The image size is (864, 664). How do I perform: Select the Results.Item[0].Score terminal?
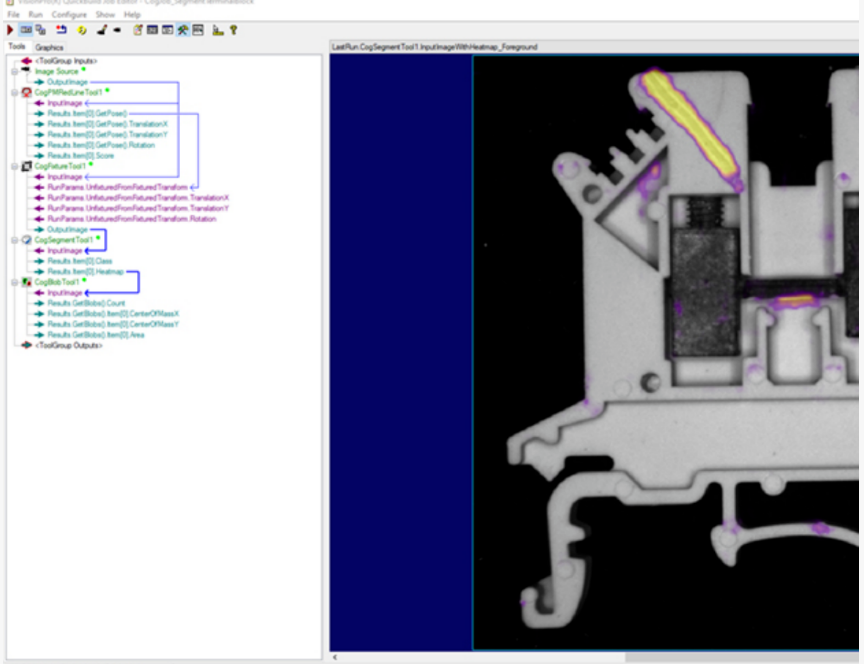tap(75, 155)
